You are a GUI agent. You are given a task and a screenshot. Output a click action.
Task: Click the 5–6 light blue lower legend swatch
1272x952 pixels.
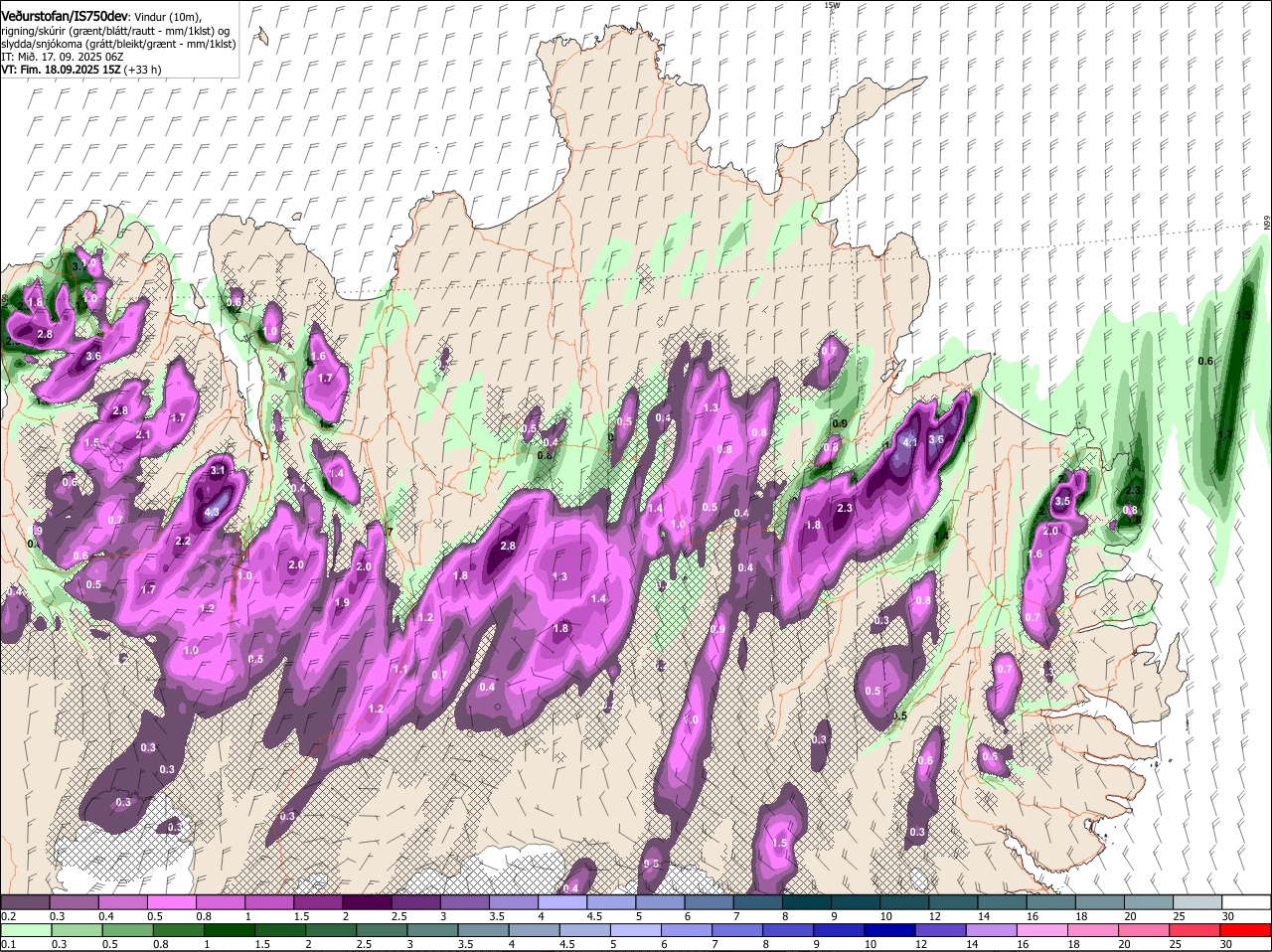tap(636, 930)
